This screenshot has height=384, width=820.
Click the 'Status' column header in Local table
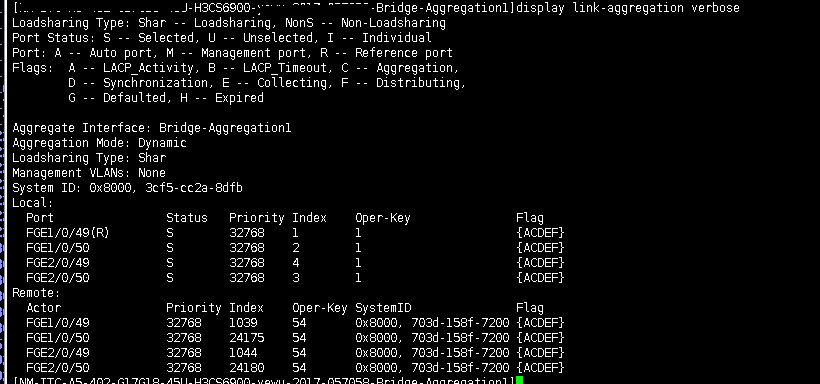(x=187, y=218)
